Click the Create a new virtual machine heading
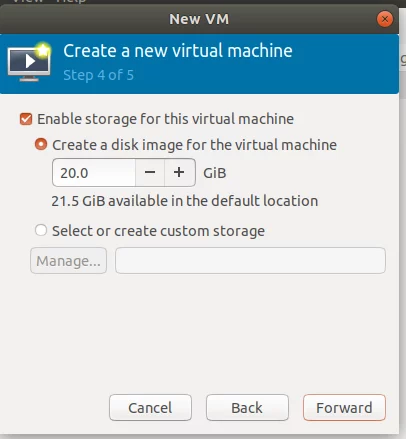This screenshot has width=406, height=439. 178,51
